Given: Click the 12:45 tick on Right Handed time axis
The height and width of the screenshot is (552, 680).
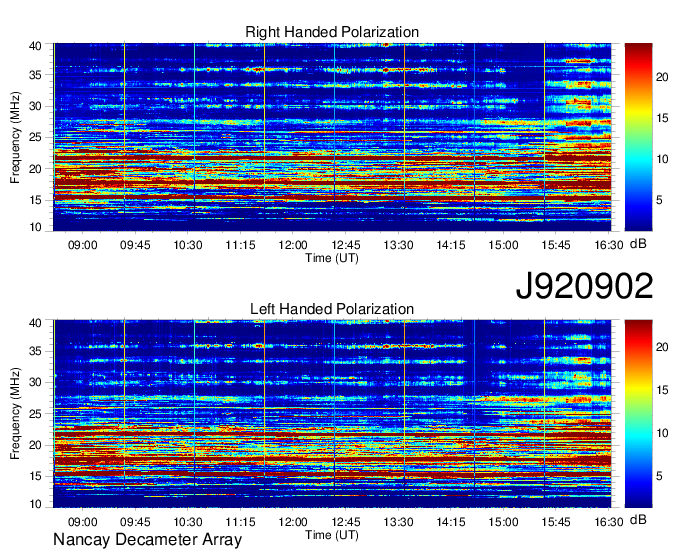Looking at the screenshot, I should [x=346, y=245].
